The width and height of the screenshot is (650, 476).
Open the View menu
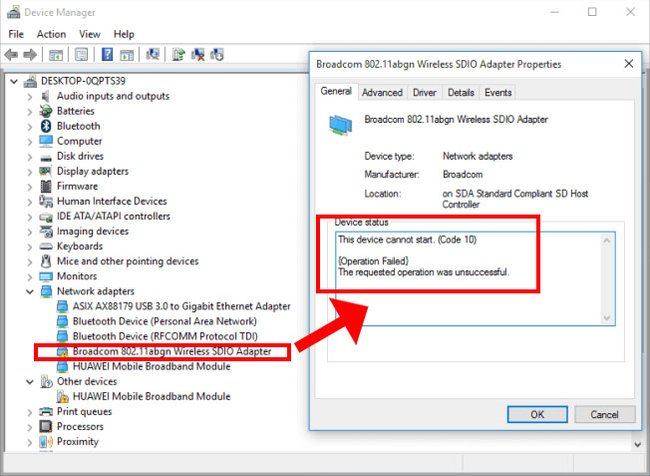(90, 34)
